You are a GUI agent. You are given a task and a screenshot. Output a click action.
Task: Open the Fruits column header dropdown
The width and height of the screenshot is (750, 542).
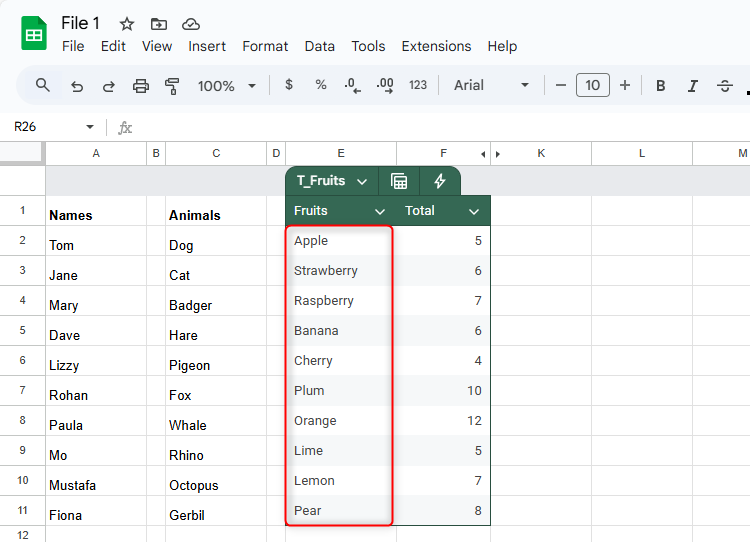[379, 211]
